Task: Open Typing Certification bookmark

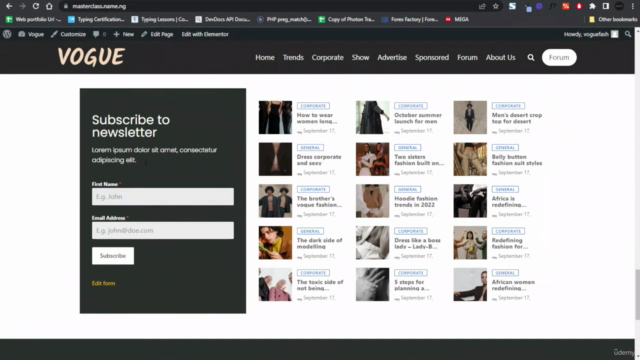Action: [x=96, y=19]
